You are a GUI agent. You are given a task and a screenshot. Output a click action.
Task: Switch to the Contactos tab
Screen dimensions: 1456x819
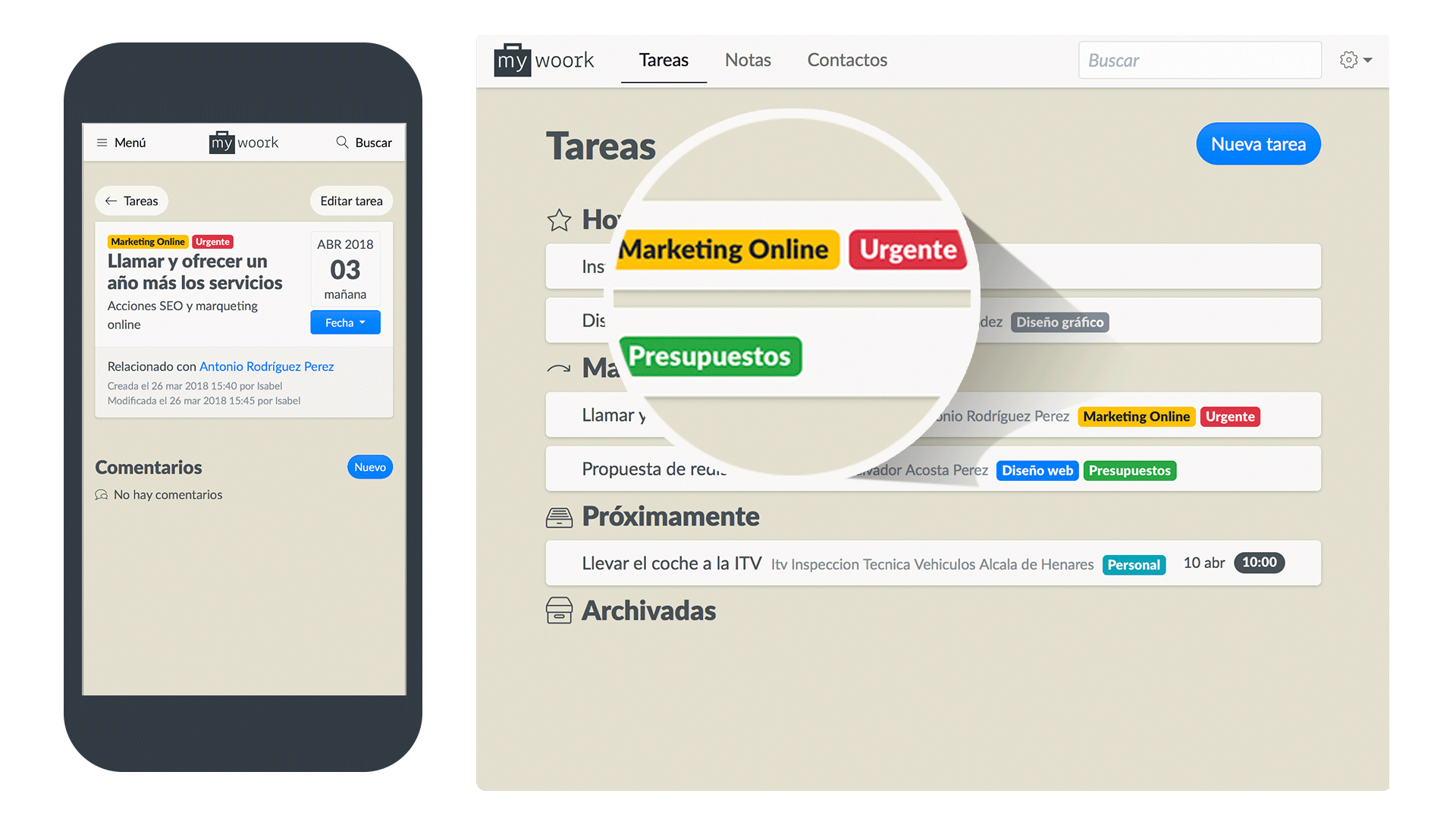click(847, 60)
